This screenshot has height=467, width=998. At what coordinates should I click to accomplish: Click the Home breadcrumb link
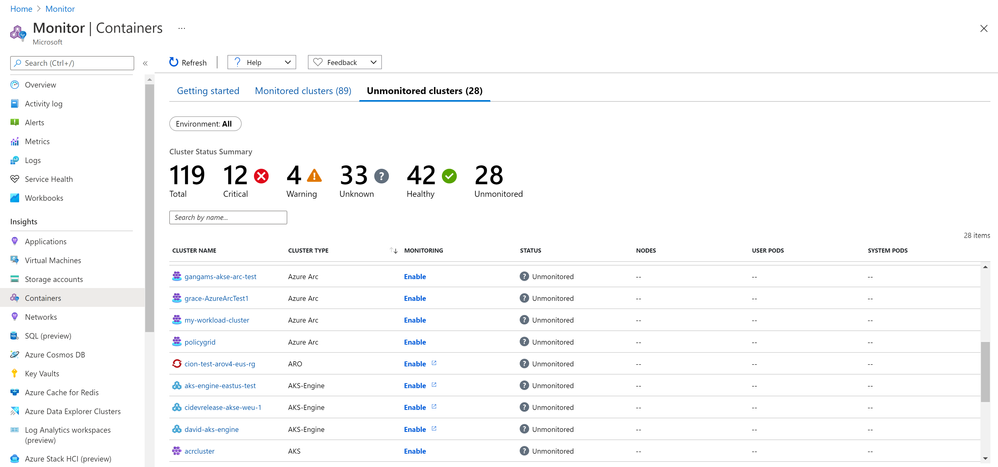click(x=21, y=10)
